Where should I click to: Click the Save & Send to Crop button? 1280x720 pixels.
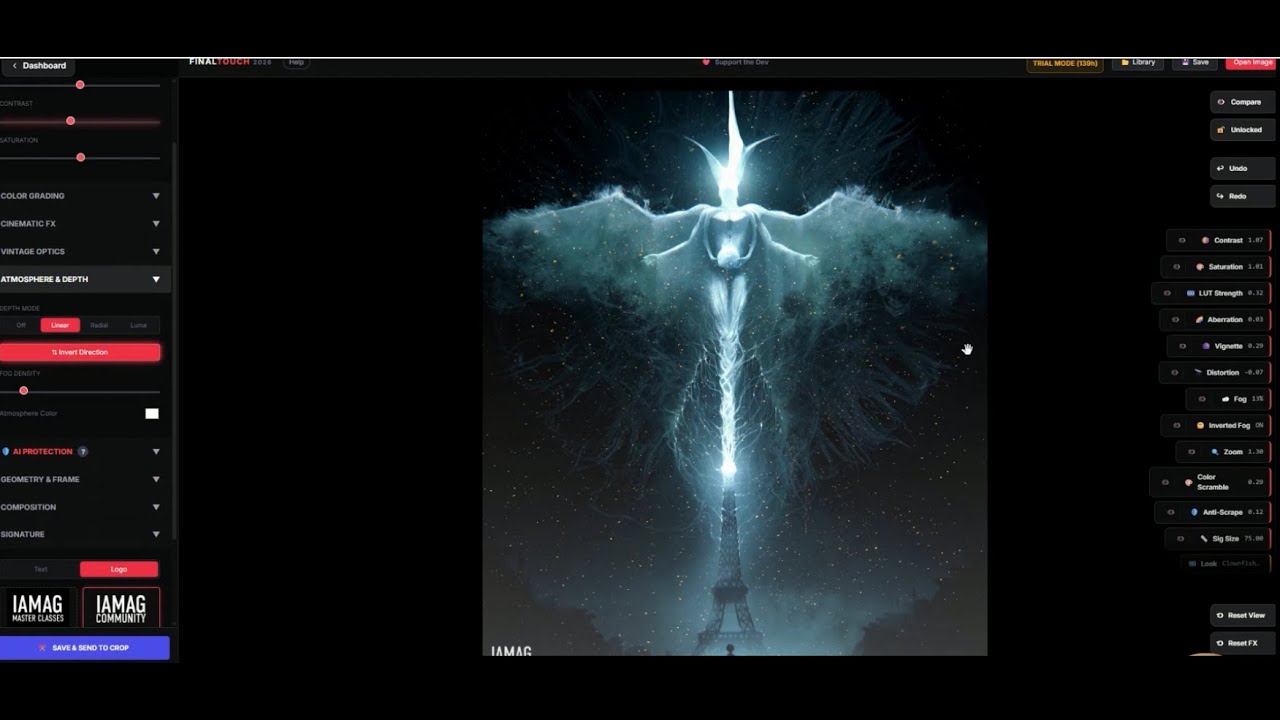point(84,648)
